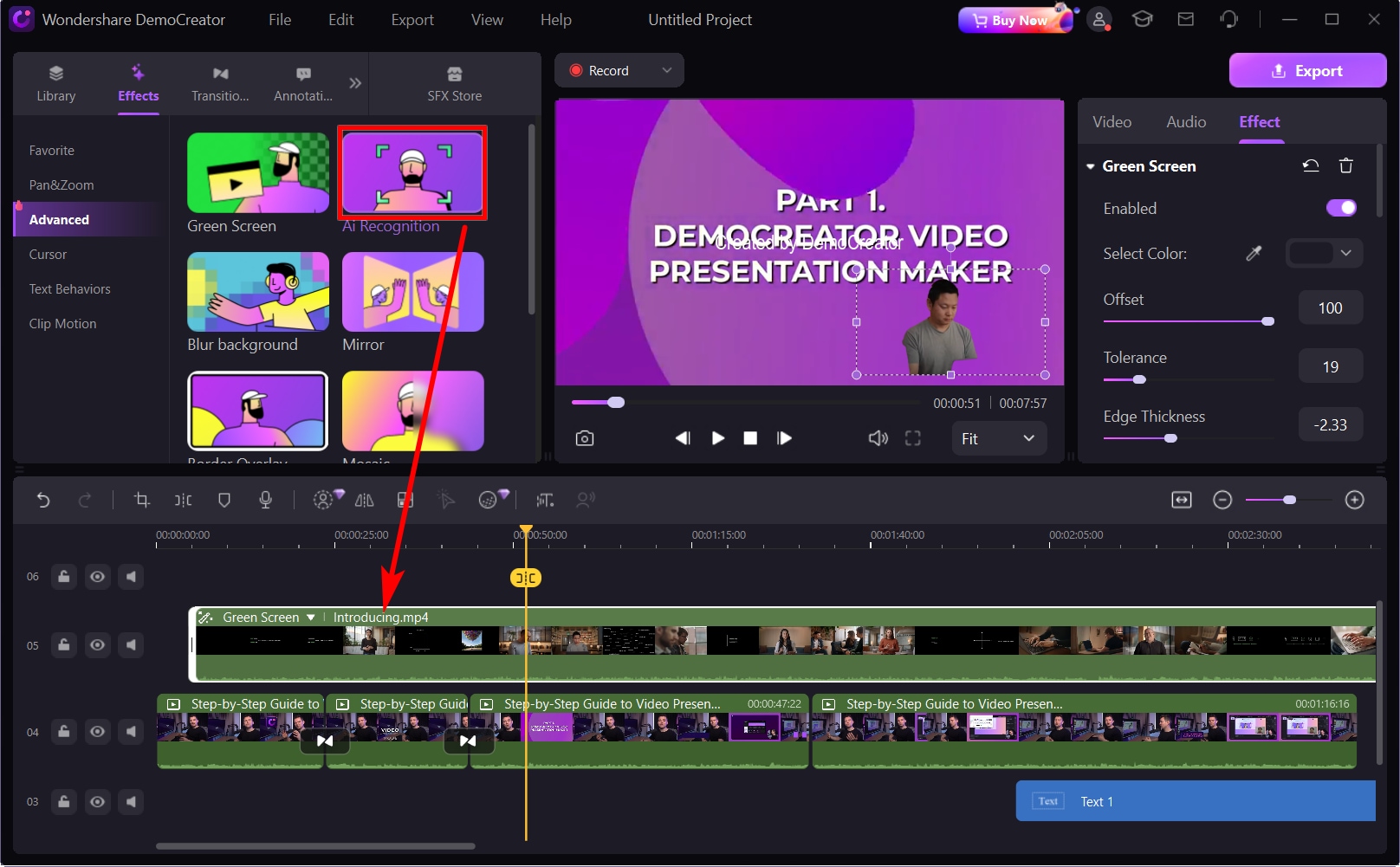
Task: Stop the preview playback
Action: tap(750, 438)
